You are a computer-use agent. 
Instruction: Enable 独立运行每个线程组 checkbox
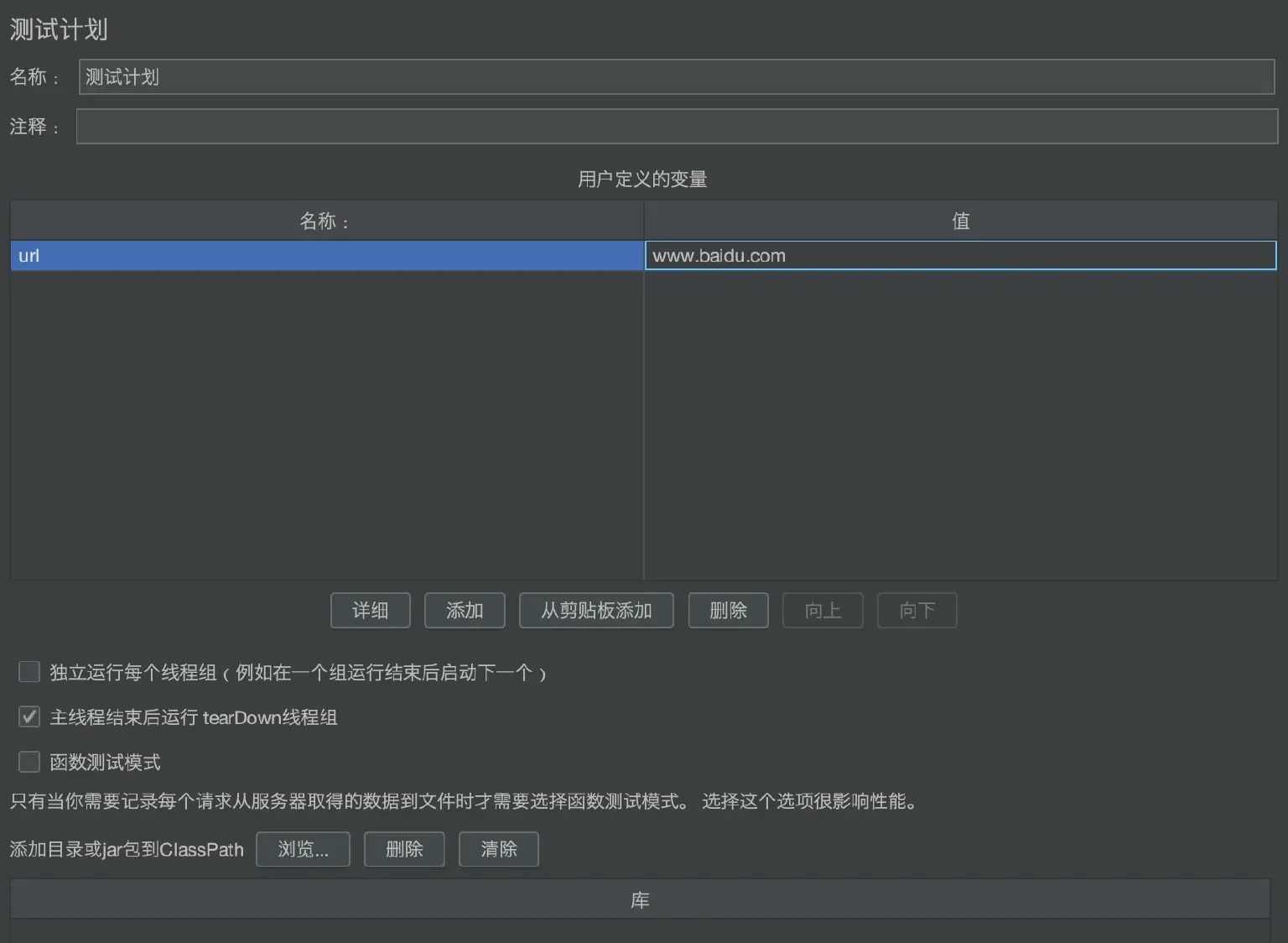click(29, 671)
